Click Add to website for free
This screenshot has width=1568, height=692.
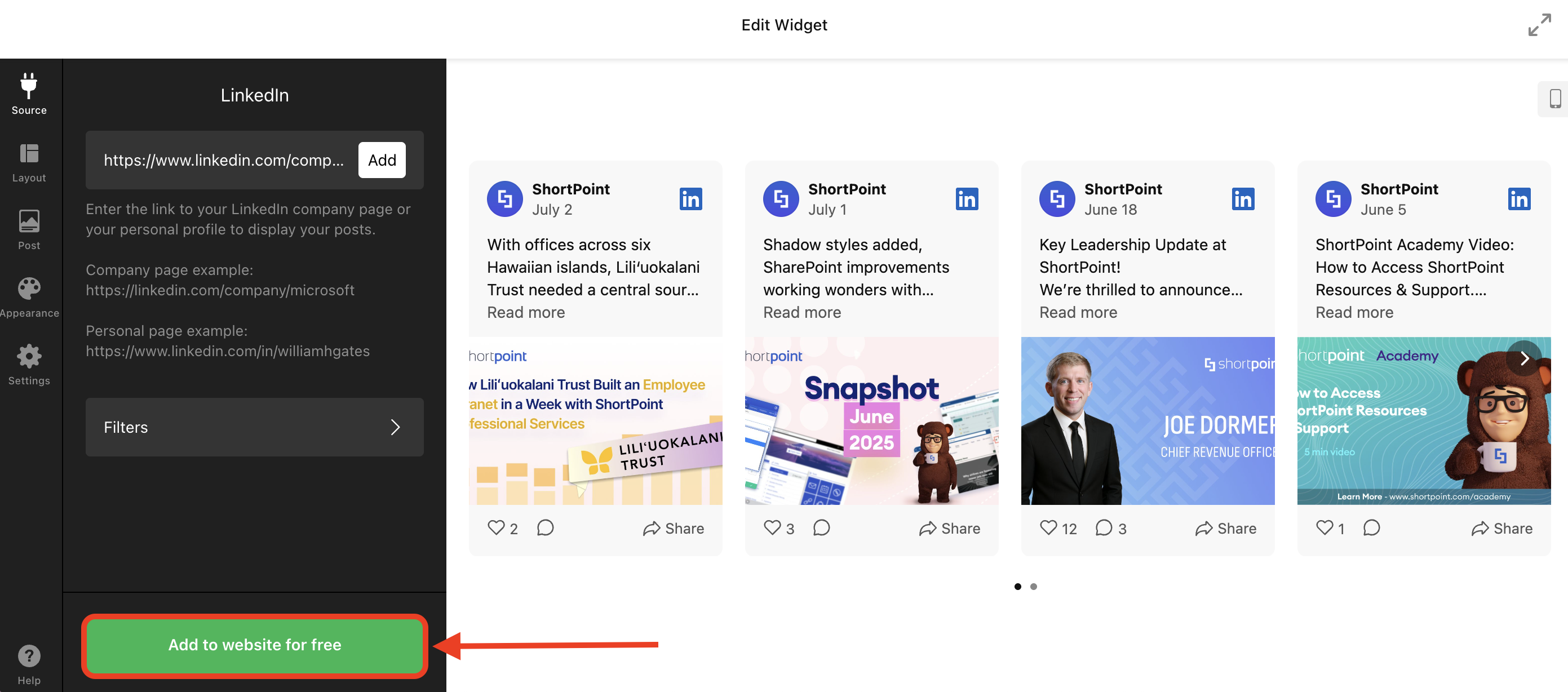point(254,645)
